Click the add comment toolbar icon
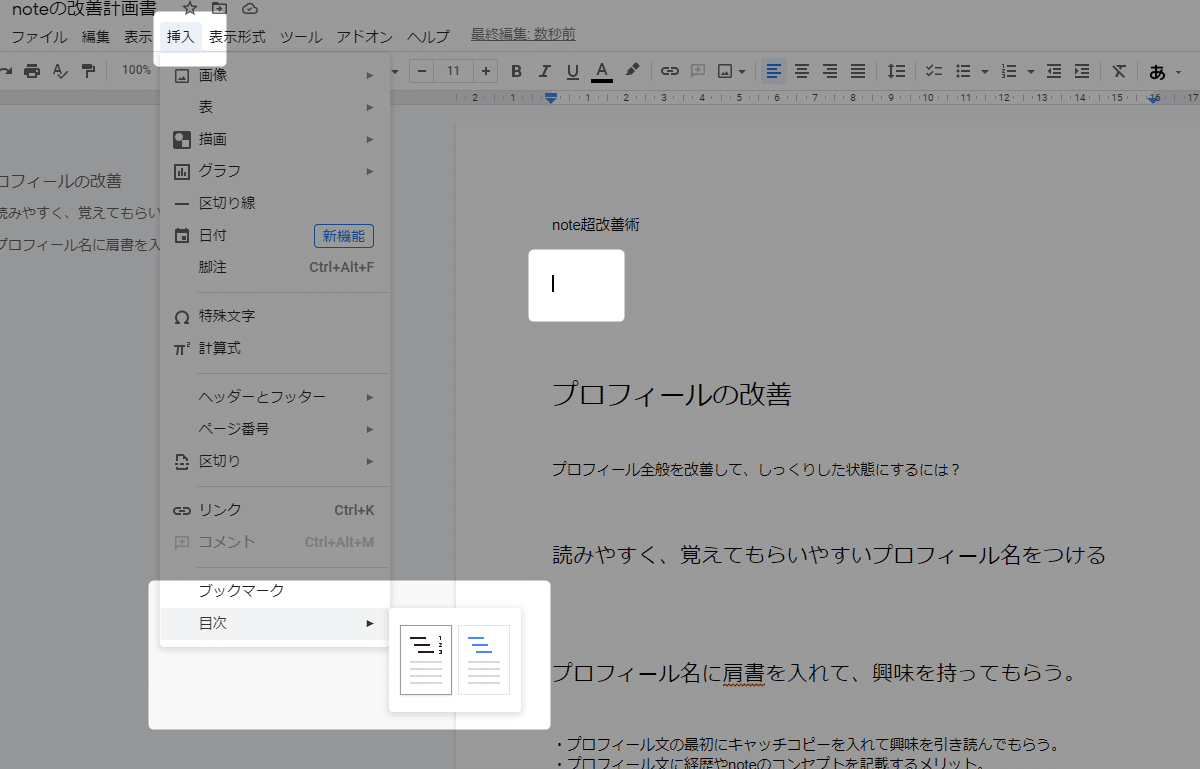The image size is (1200, 769). click(x=698, y=71)
